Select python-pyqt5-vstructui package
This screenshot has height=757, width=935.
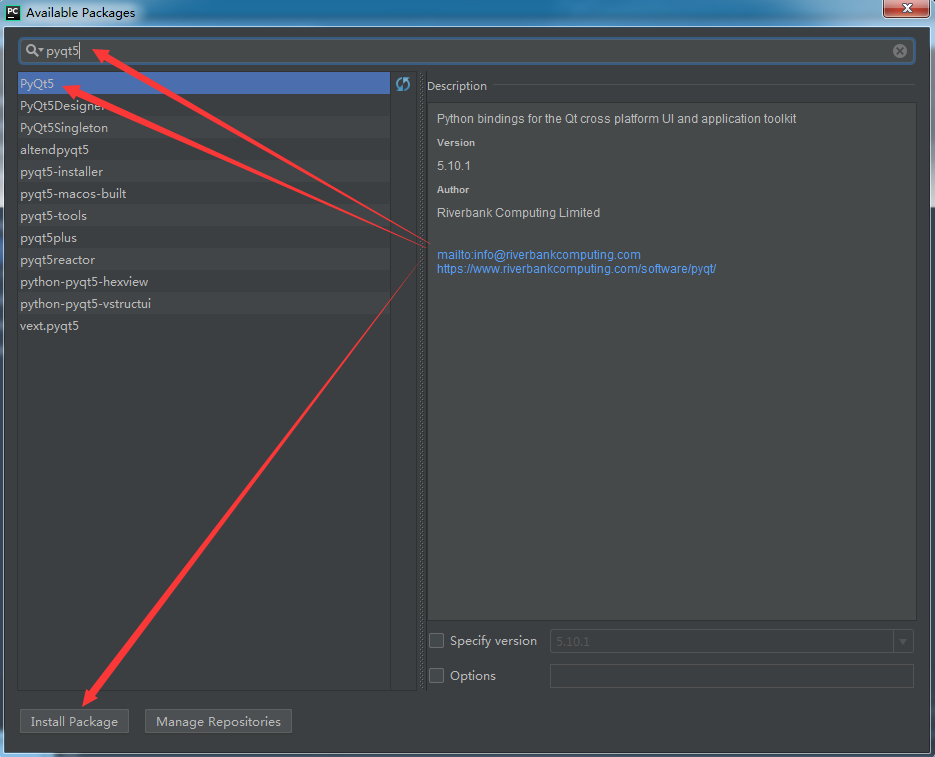[204, 304]
